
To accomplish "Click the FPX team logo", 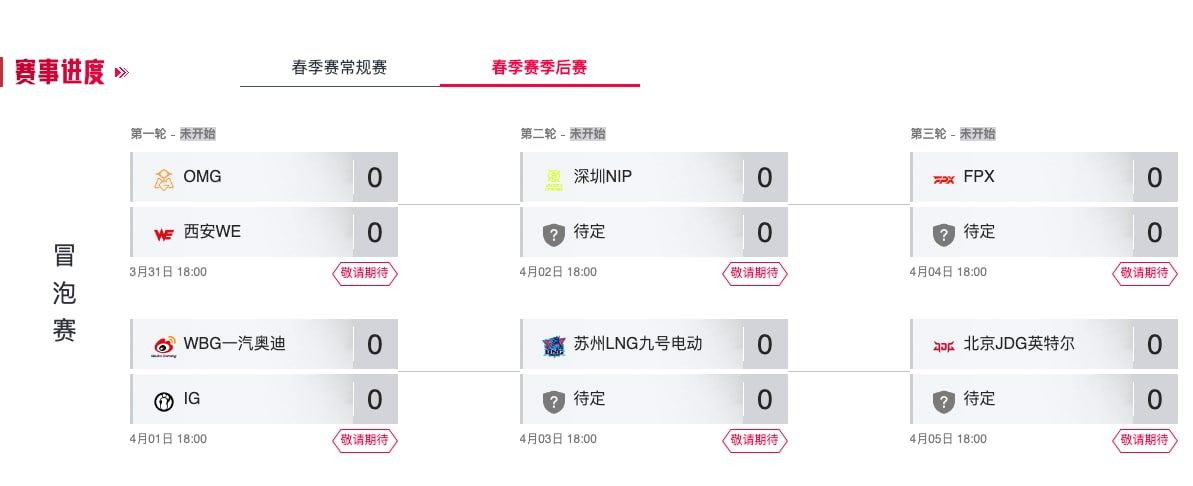I will pyautogui.click(x=943, y=179).
